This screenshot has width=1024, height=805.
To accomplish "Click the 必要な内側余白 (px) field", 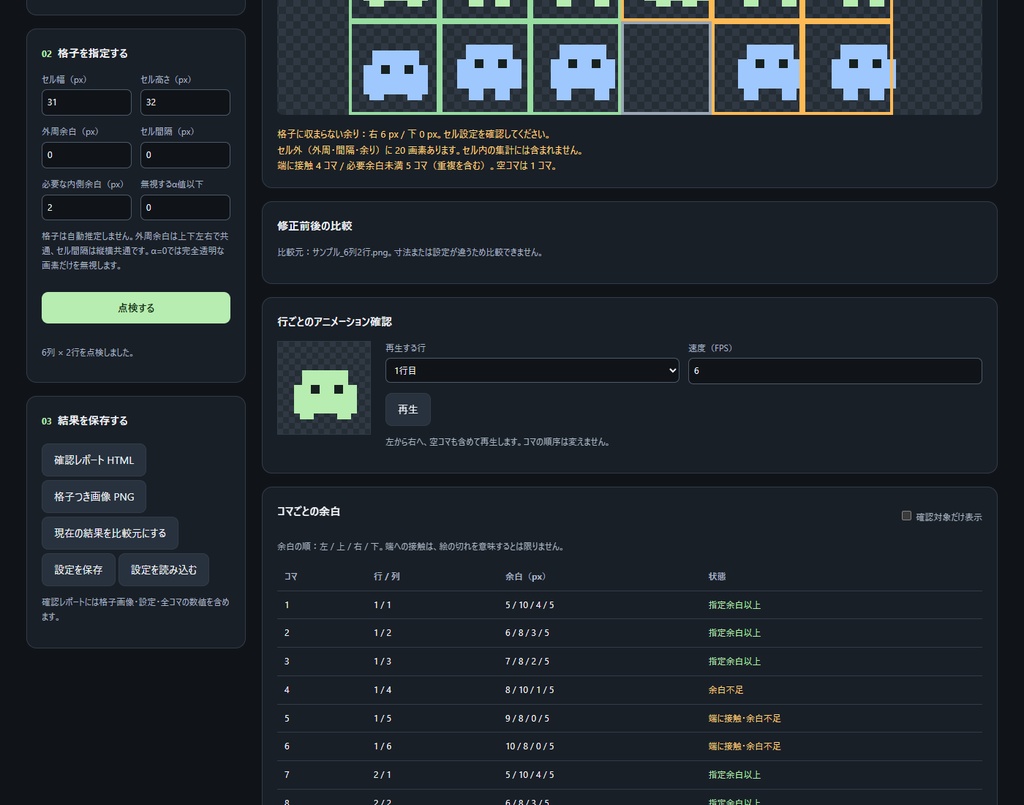I will click(x=86, y=208).
